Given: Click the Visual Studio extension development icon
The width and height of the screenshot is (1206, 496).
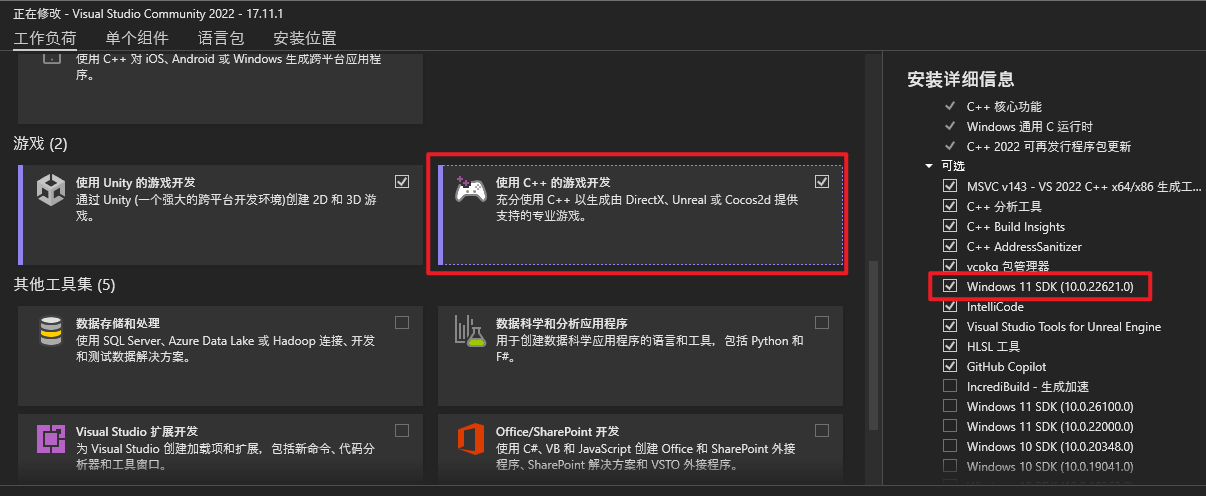Looking at the screenshot, I should click(x=50, y=439).
